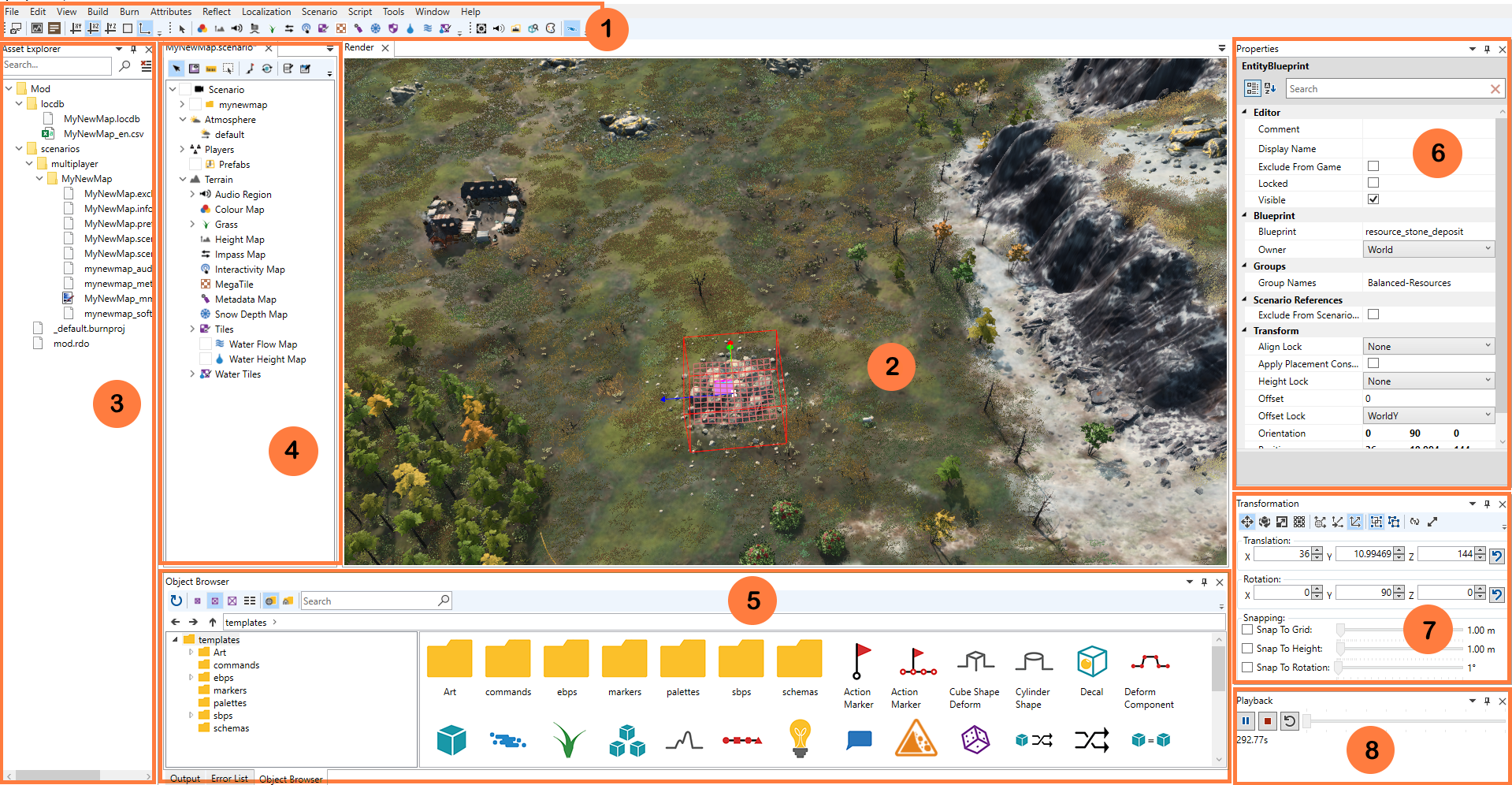Select MyNewMap.locdb in Asset Explorer
Image resolution: width=1512 pixels, height=785 pixels.
click(102, 119)
